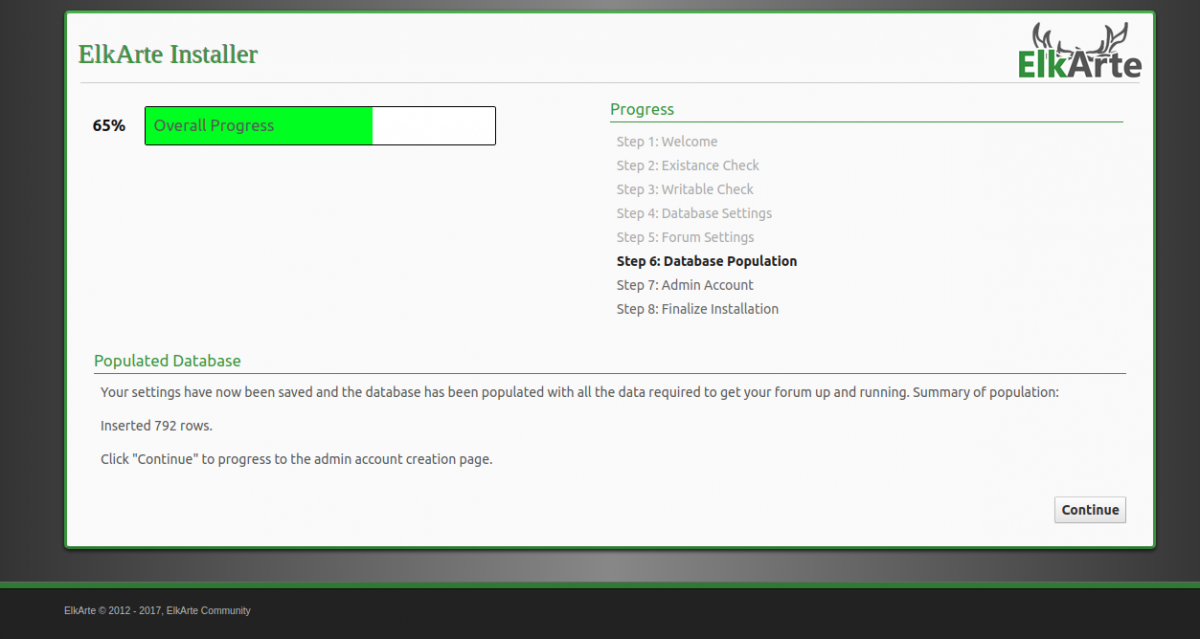Click the 'Inserted 792 rows.' text
The width and height of the screenshot is (1200, 639).
point(157,426)
